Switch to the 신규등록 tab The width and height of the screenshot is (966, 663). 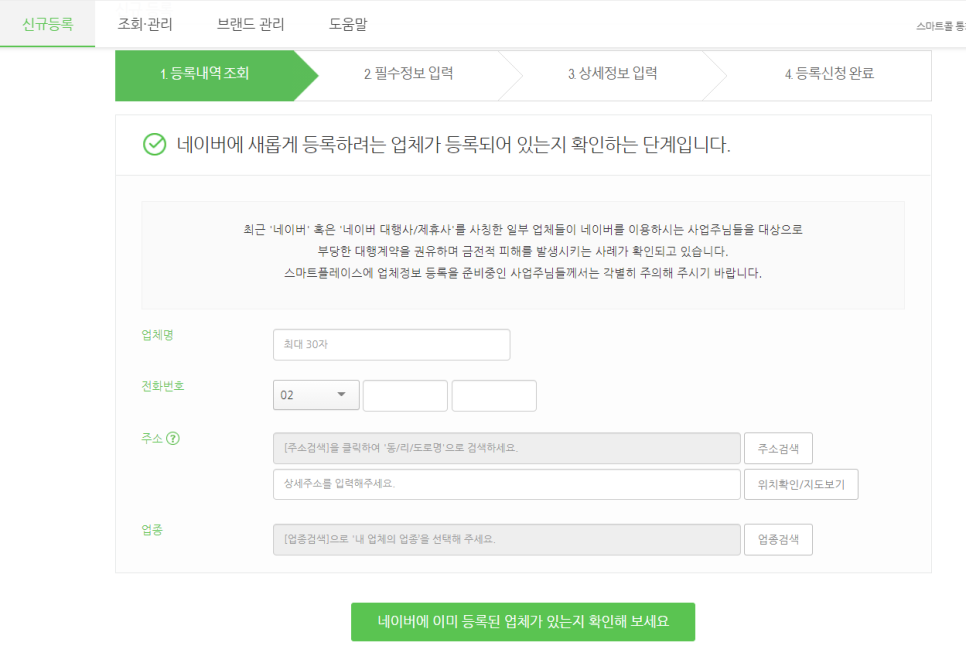click(47, 24)
